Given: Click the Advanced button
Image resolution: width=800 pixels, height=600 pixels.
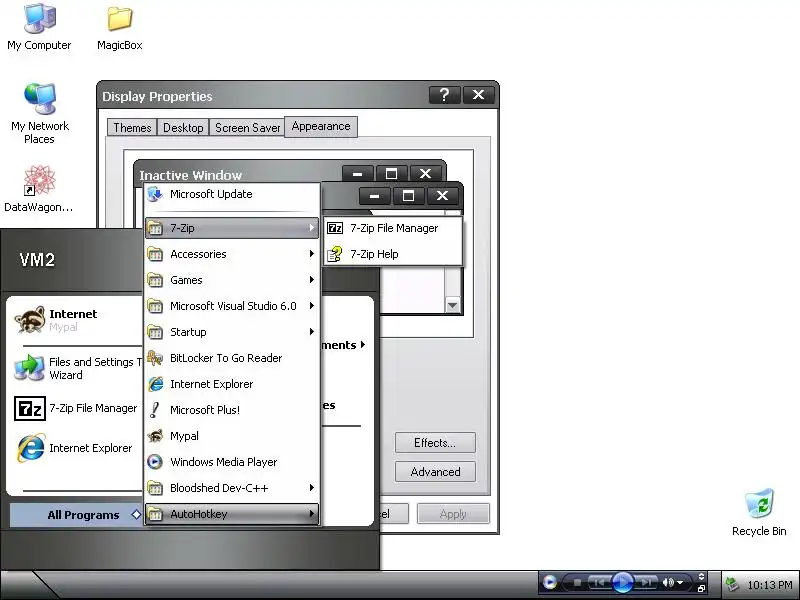Looking at the screenshot, I should pos(435,472).
